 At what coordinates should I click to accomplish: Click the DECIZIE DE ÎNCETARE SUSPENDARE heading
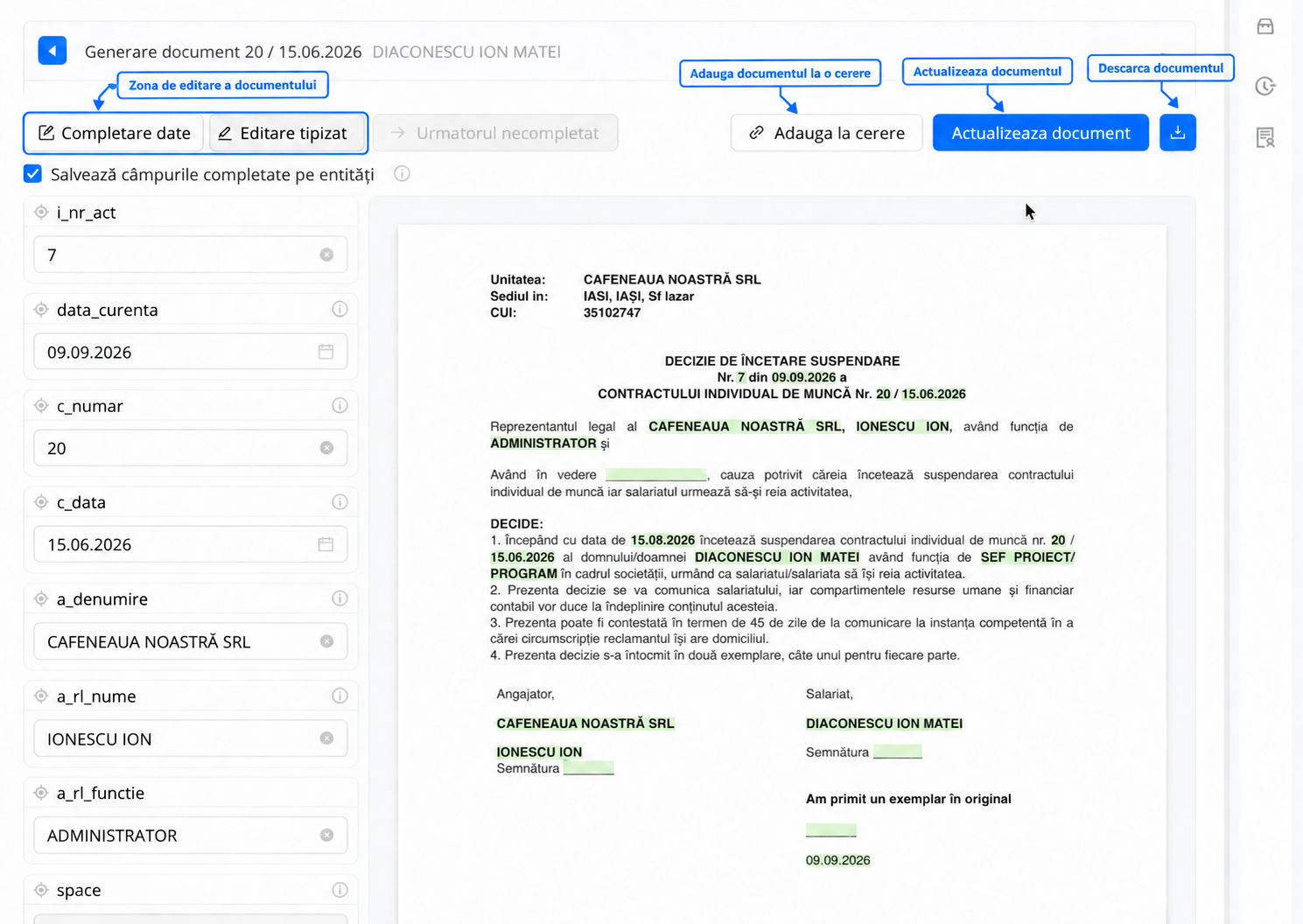pos(782,360)
